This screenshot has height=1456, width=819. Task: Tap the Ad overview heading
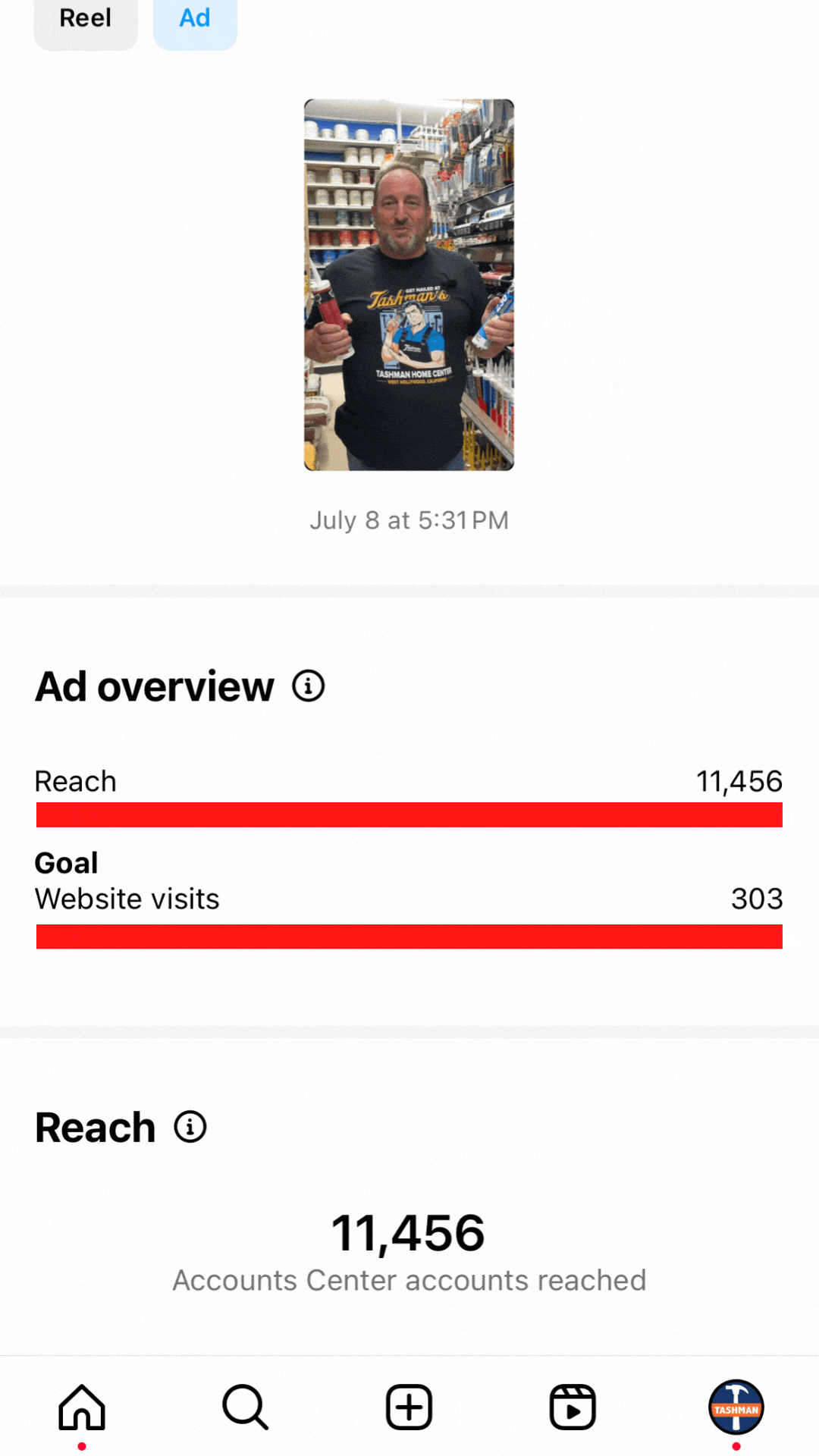point(155,687)
